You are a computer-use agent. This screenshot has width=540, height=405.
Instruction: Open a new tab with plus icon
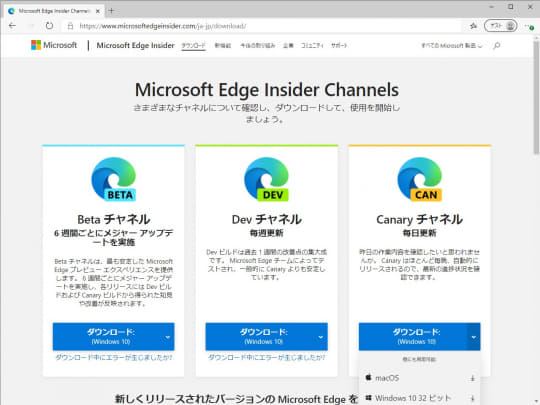pos(111,11)
